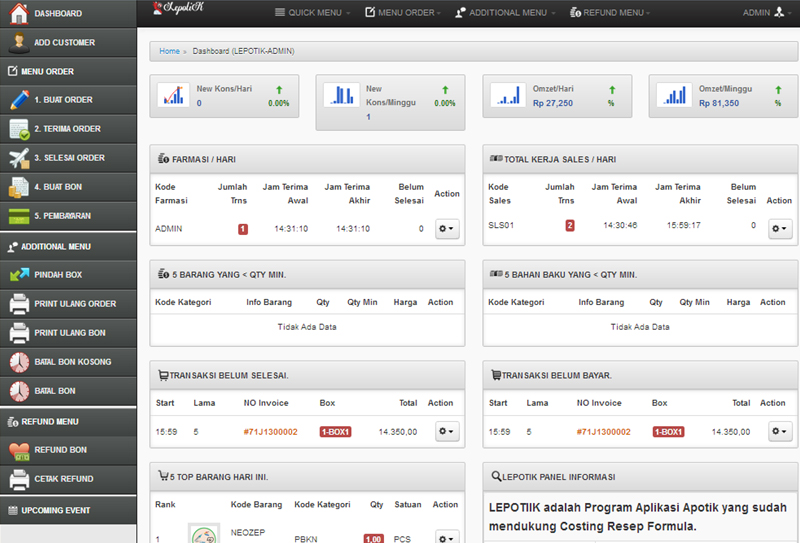The image size is (800, 543).
Task: Open 1. Buat Order sidebar label
Action: (63, 100)
